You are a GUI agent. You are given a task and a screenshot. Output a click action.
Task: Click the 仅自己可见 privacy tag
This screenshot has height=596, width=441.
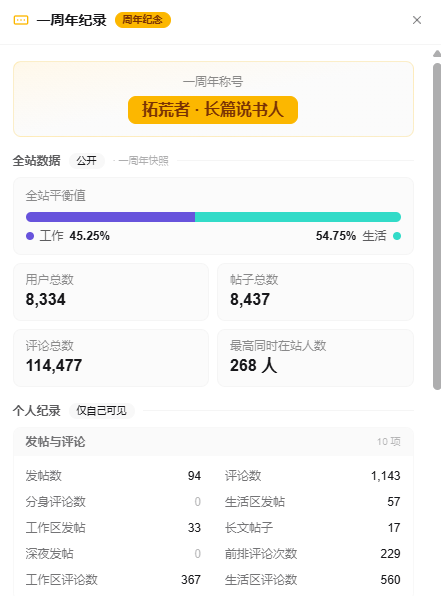102,411
